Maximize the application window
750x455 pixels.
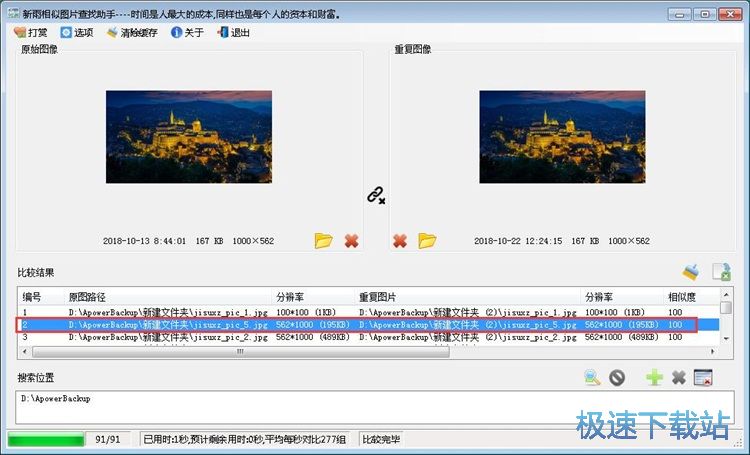point(704,14)
